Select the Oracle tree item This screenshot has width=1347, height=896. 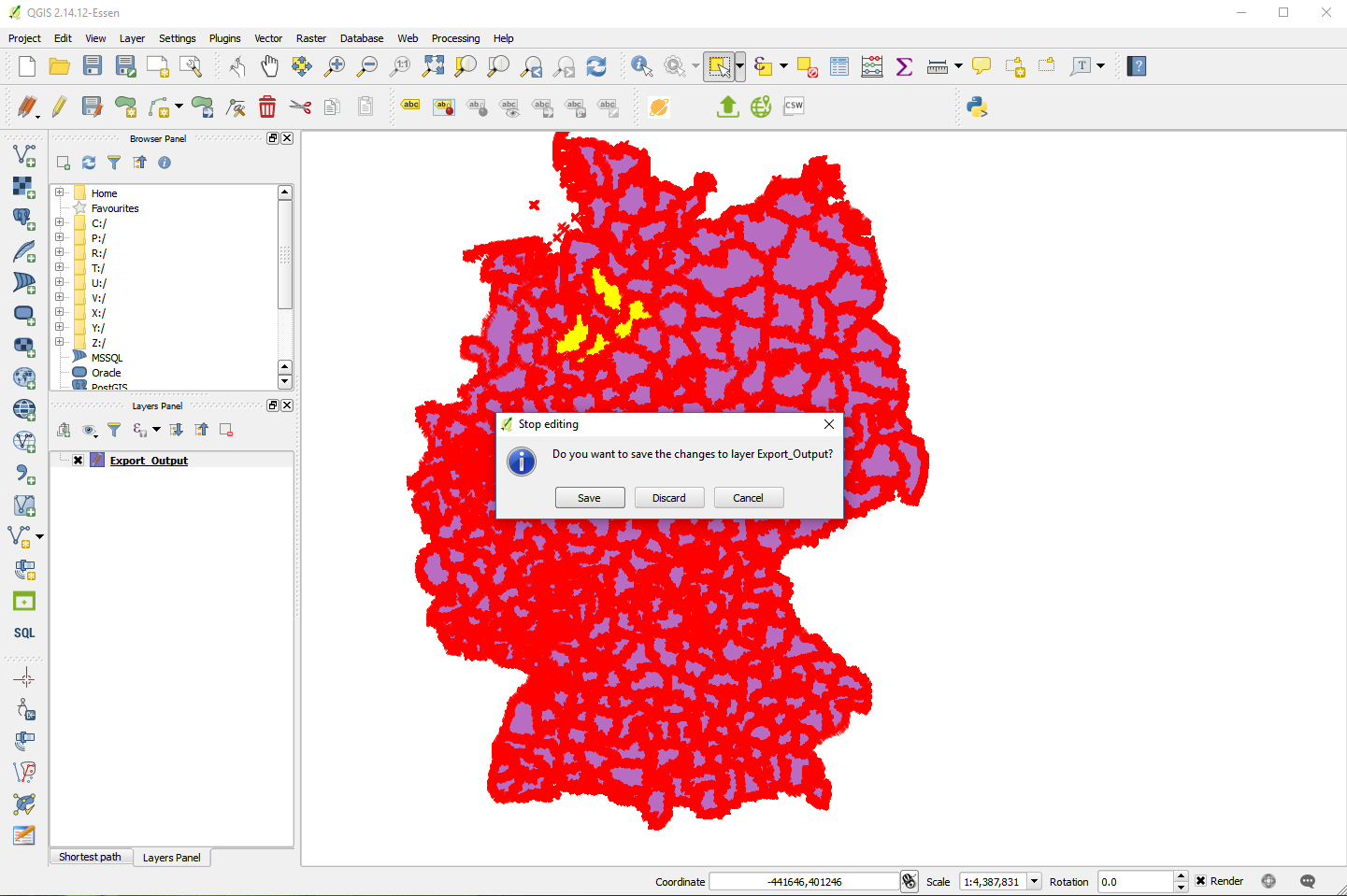(x=106, y=373)
